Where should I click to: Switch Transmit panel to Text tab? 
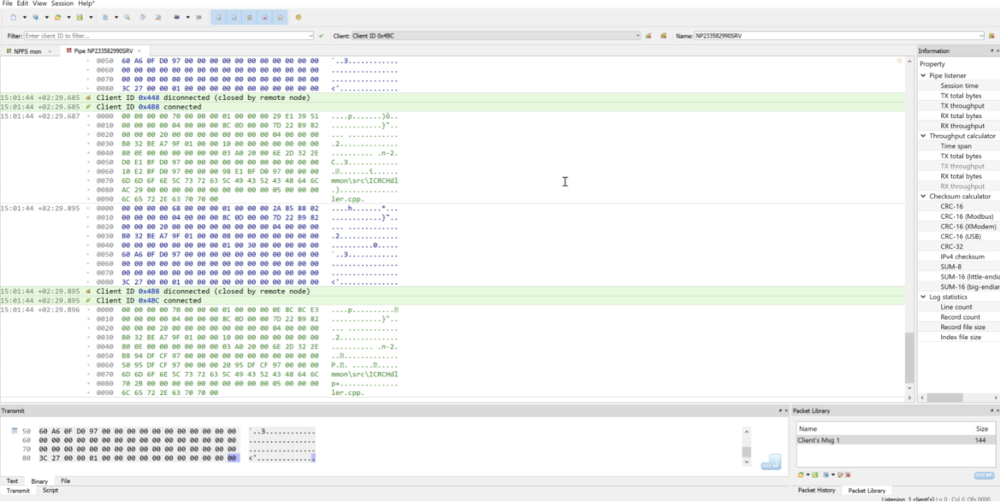12,481
